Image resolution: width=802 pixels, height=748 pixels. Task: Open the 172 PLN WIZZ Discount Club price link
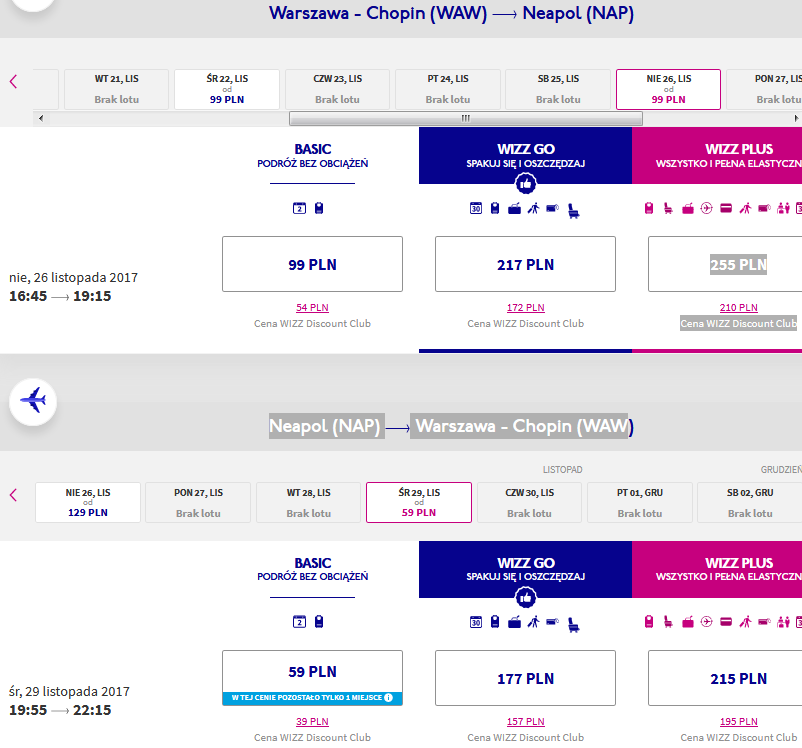525,307
